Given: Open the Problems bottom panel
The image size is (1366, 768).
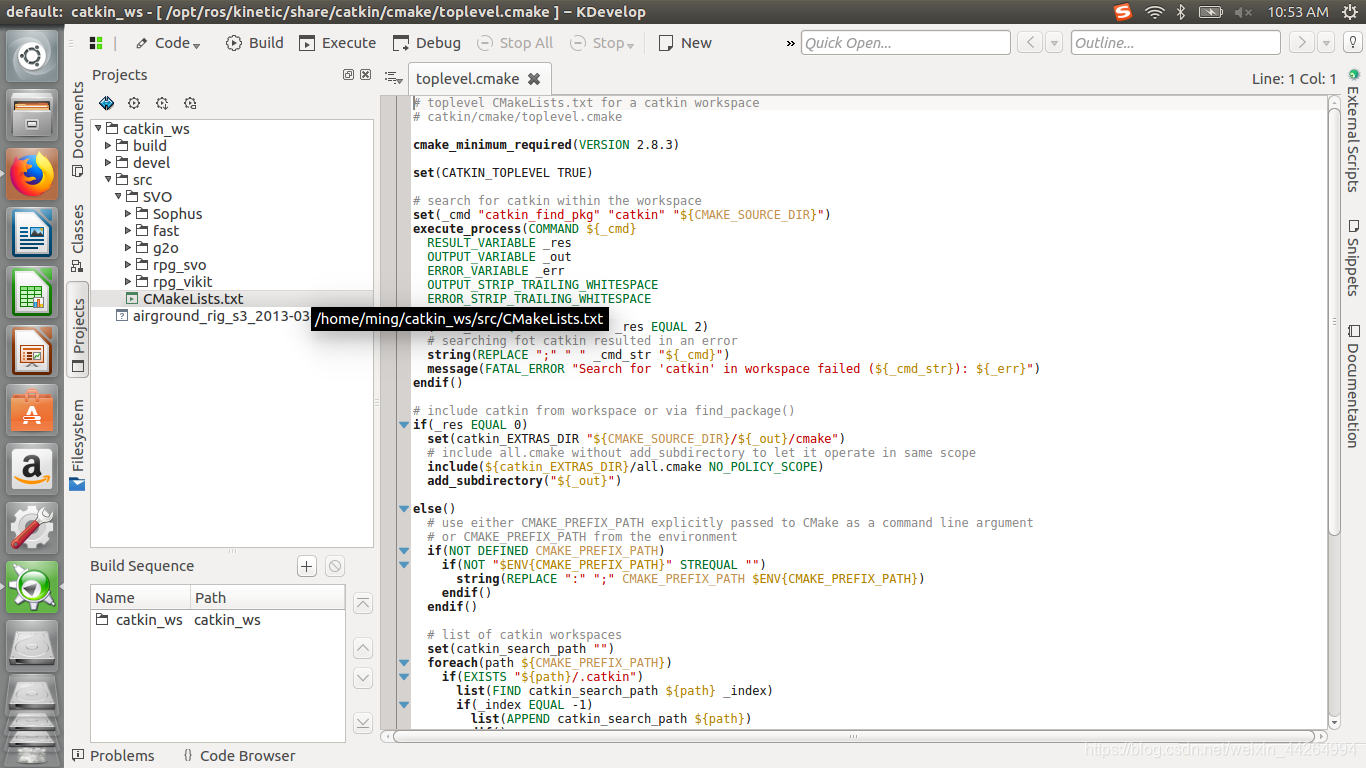Looking at the screenshot, I should 113,756.
